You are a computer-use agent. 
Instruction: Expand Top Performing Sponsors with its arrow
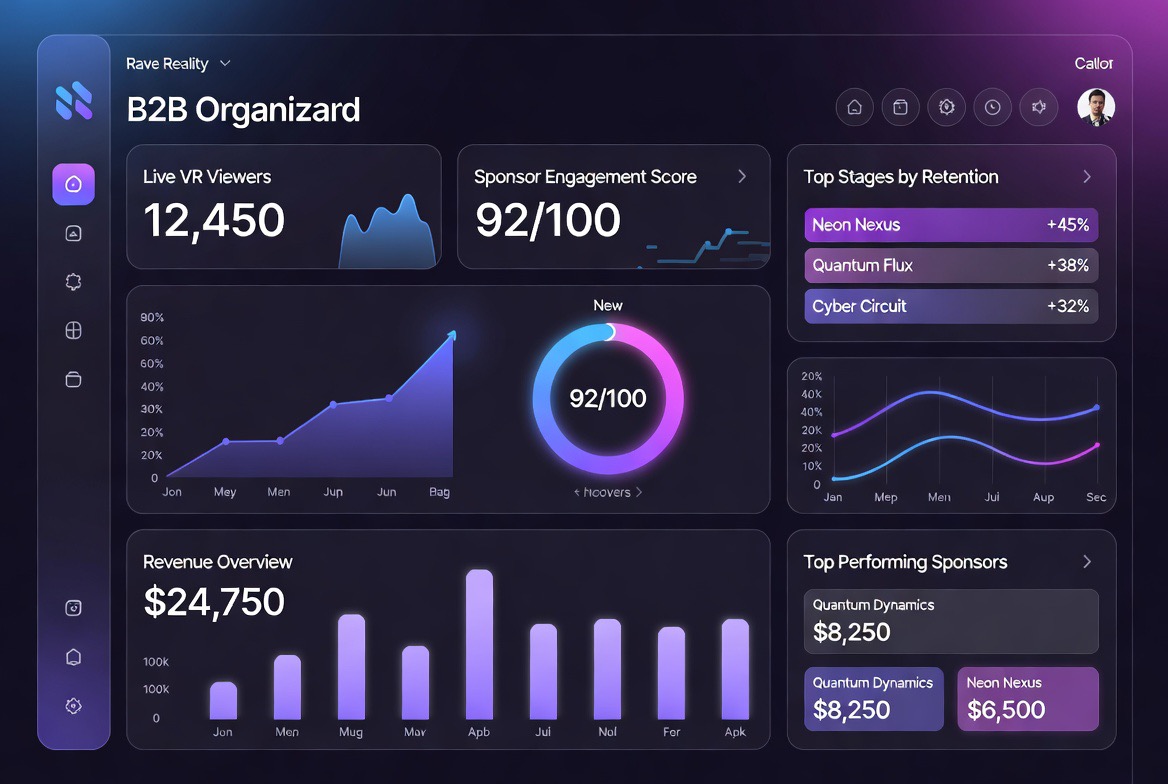(1087, 562)
